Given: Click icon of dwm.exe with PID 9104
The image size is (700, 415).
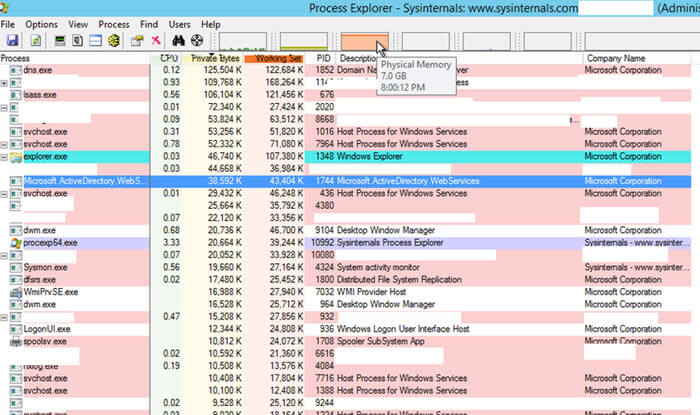Looking at the screenshot, I should pyautogui.click(x=16, y=230).
